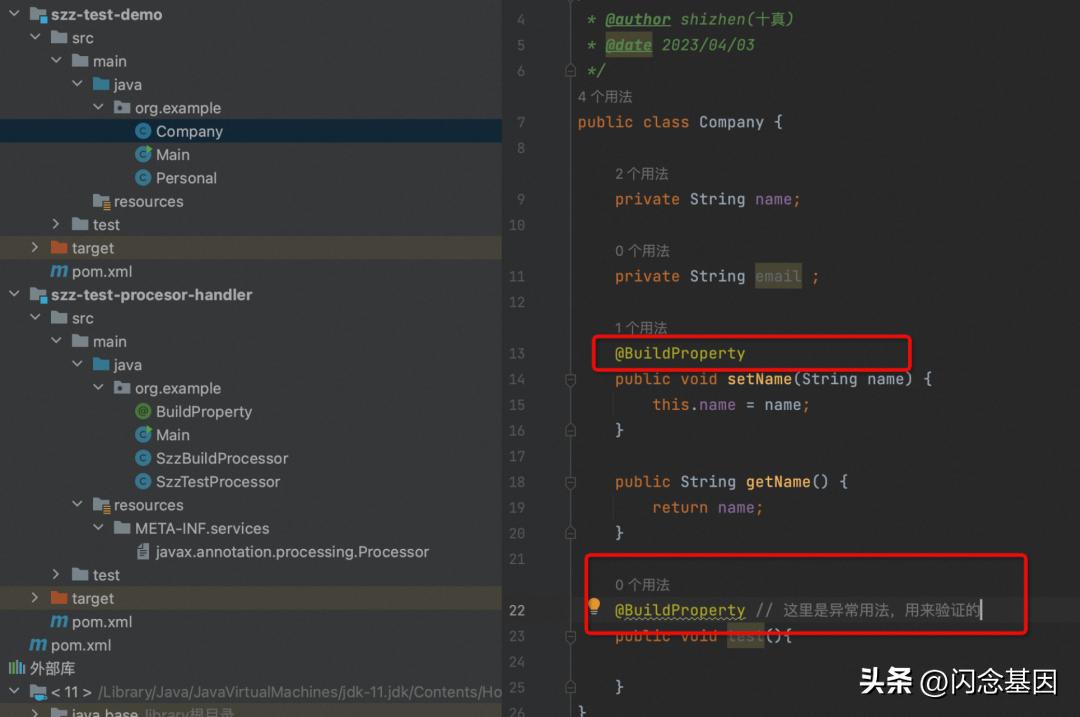Collapse the META-INF.services node

pyautogui.click(x=98, y=528)
